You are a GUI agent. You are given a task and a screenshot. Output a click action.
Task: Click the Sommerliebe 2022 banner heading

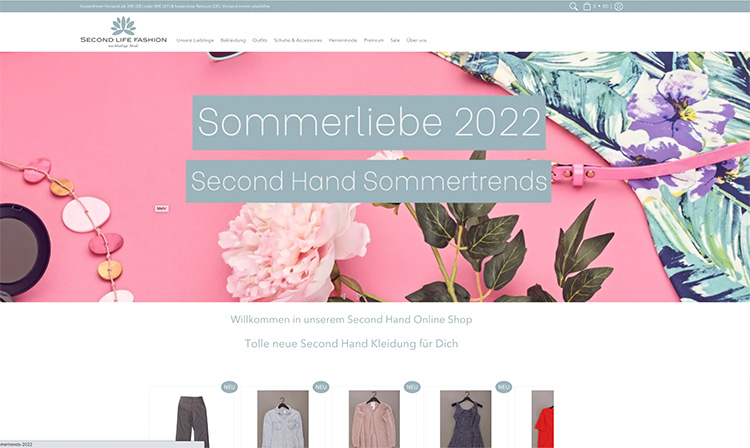(x=369, y=122)
